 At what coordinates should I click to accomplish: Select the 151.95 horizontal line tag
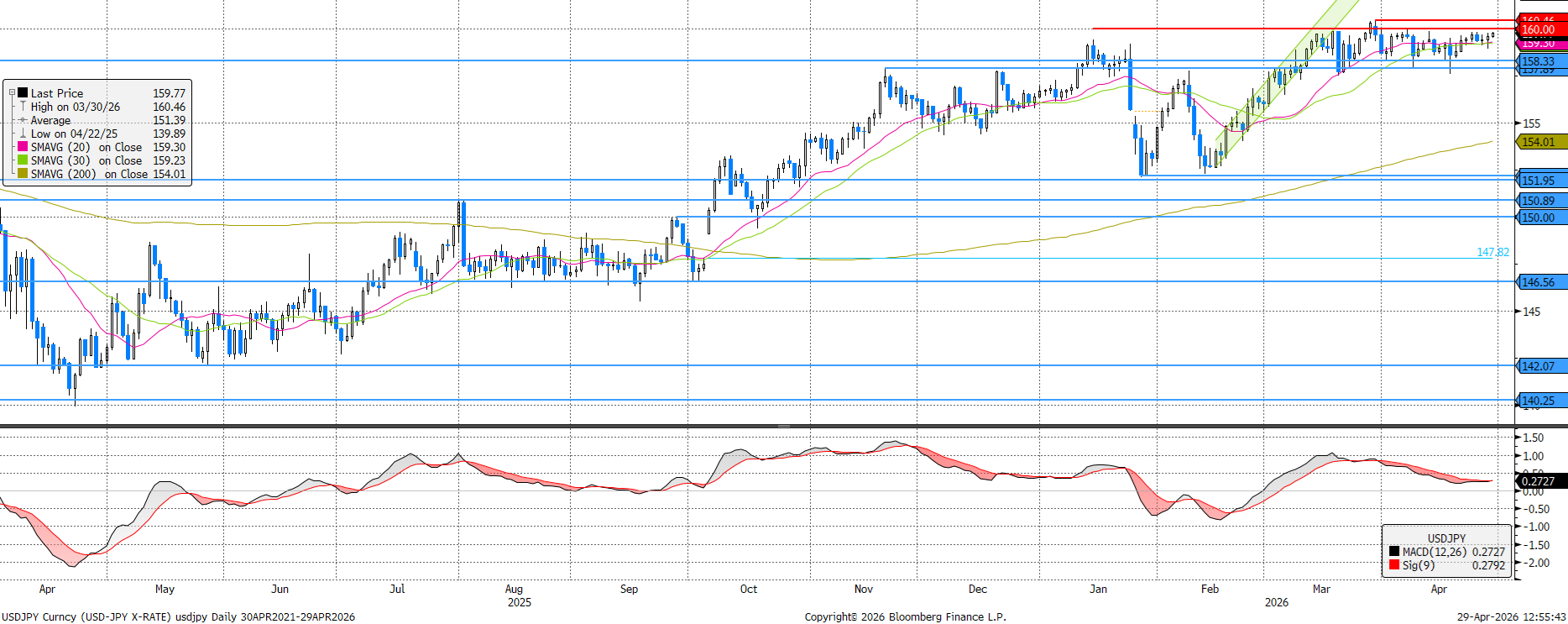coord(1539,181)
